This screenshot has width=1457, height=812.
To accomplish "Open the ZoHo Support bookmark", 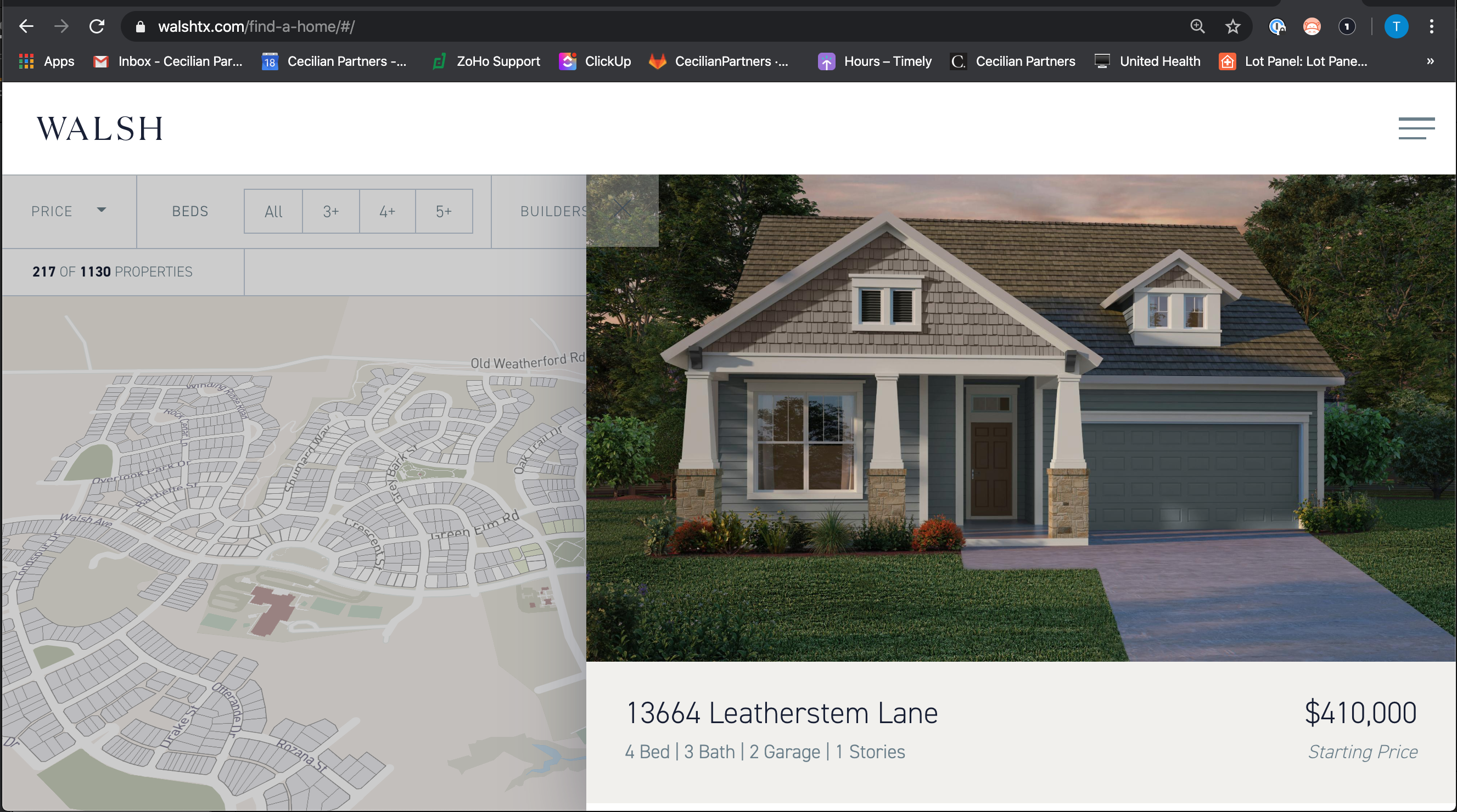I will pyautogui.click(x=486, y=61).
